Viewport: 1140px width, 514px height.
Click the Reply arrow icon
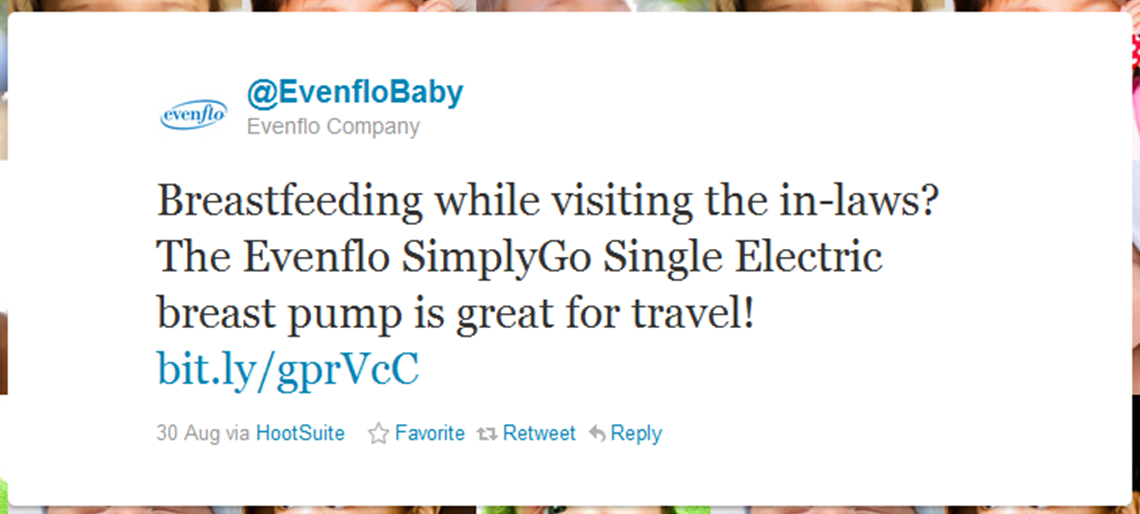[x=597, y=434]
